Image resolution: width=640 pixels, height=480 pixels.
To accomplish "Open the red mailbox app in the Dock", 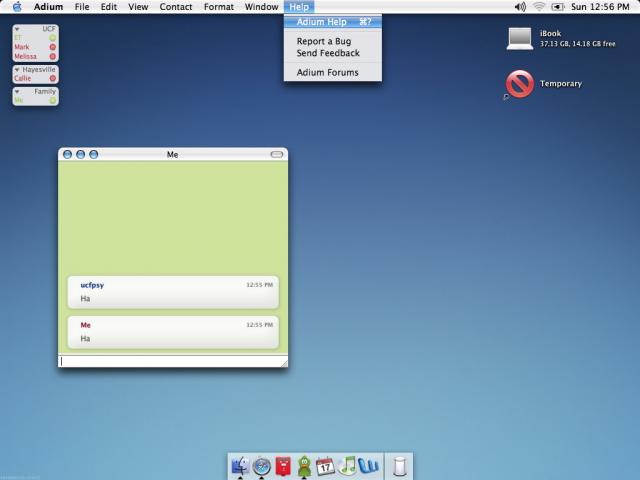I will pos(283,466).
